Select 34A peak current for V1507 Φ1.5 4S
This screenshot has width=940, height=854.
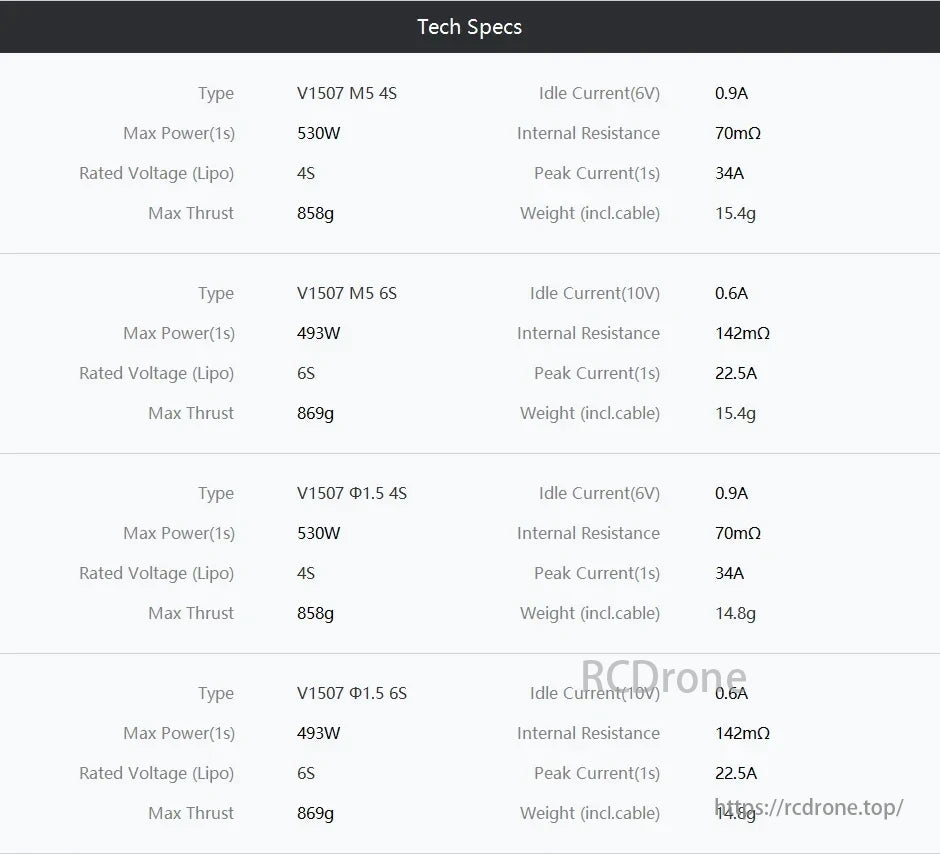pyautogui.click(x=729, y=573)
